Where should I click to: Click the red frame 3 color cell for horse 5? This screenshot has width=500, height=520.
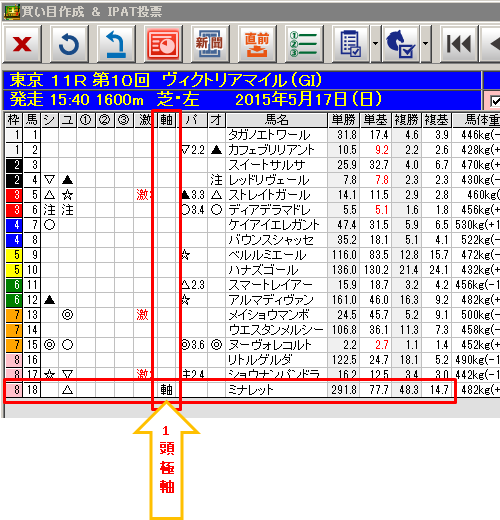tap(14, 195)
